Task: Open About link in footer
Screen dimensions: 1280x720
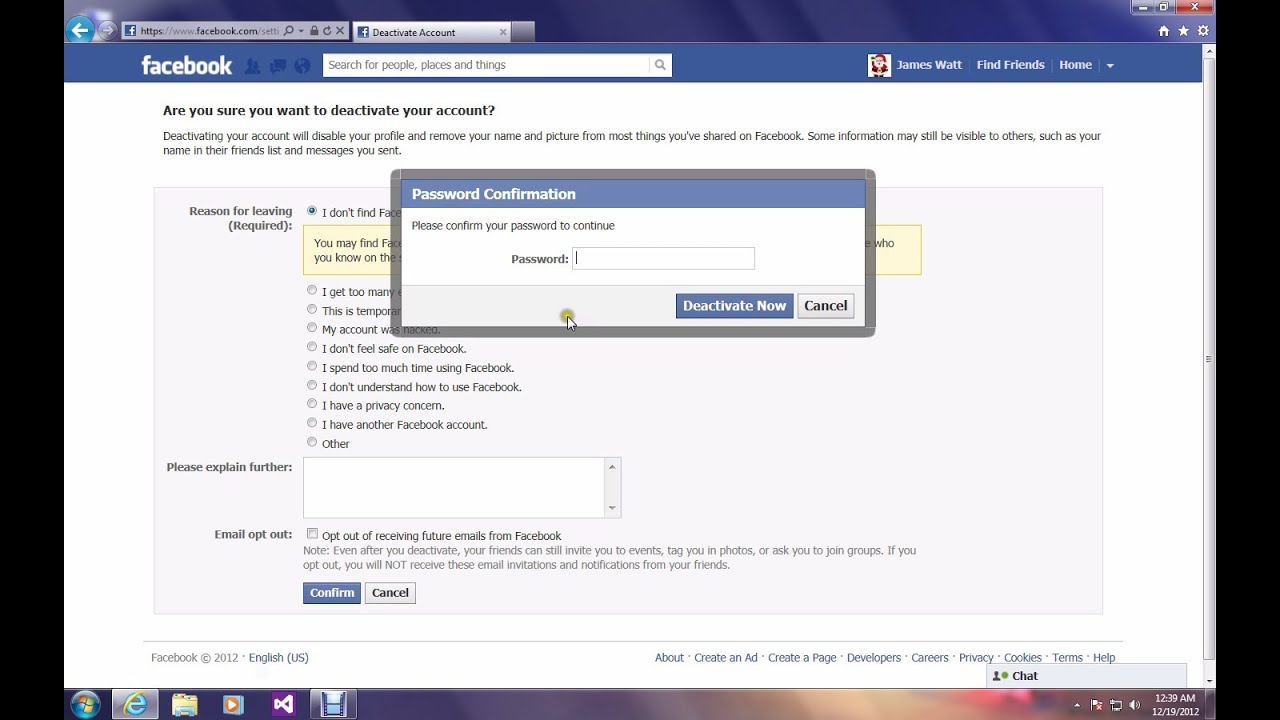Action: tap(669, 658)
